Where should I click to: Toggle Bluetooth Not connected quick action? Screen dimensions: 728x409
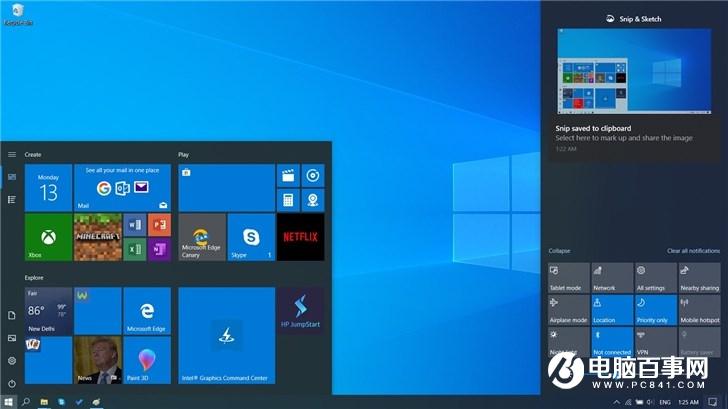pyautogui.click(x=612, y=342)
